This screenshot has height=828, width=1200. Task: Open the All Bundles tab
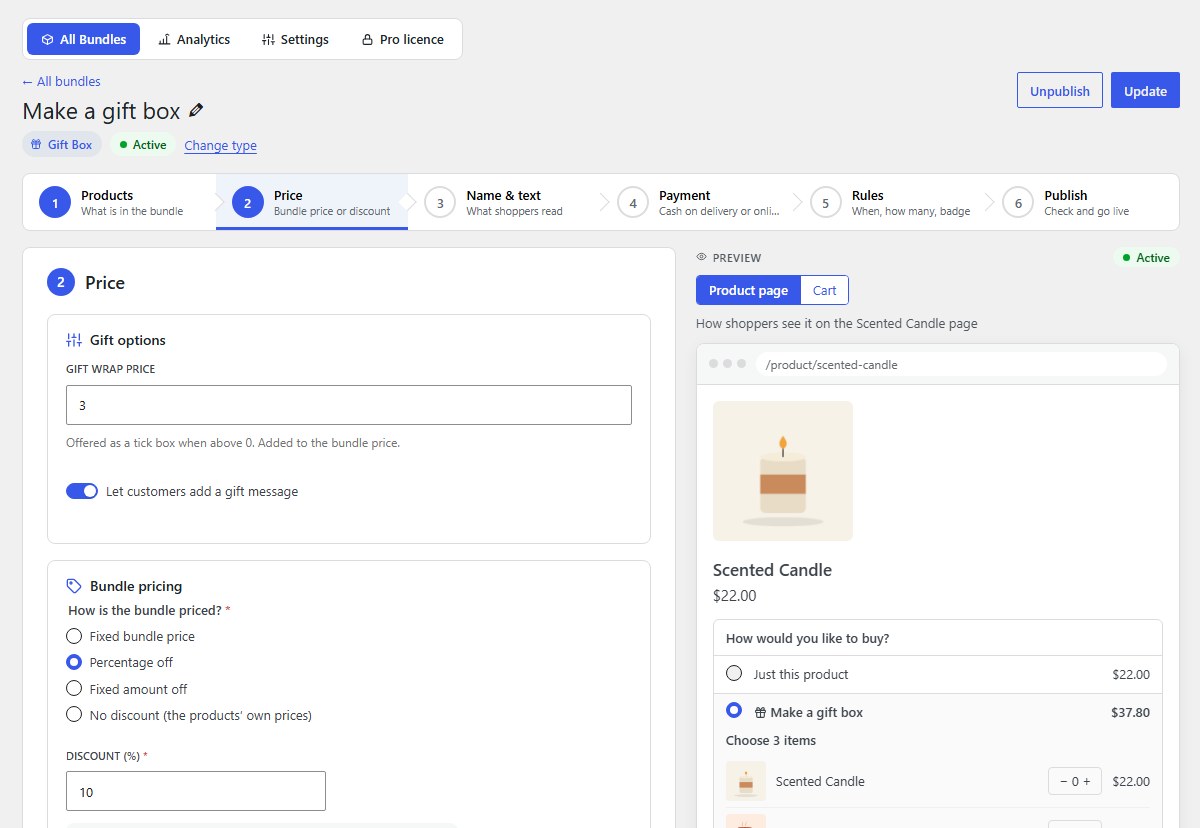pyautogui.click(x=84, y=39)
